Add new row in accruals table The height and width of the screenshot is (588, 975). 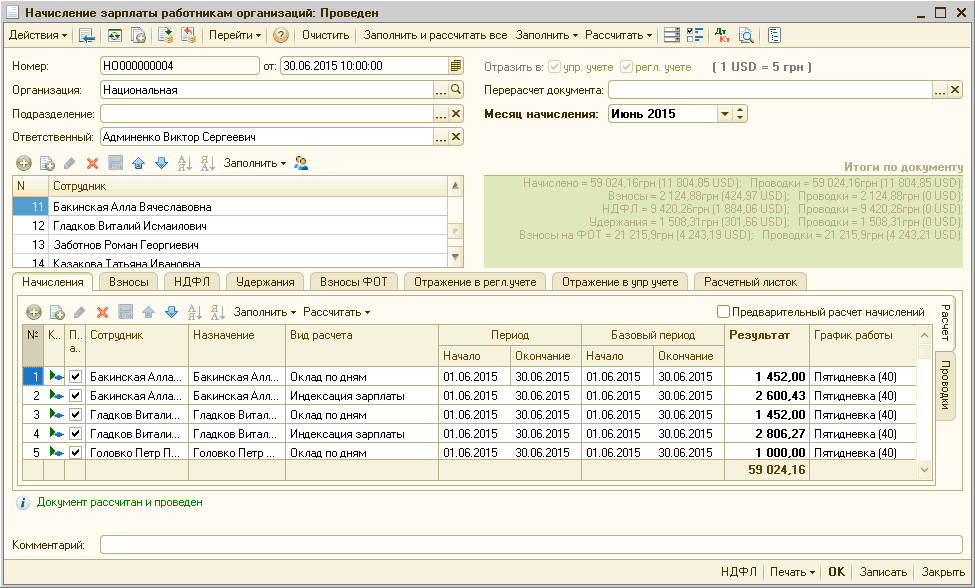(x=34, y=312)
